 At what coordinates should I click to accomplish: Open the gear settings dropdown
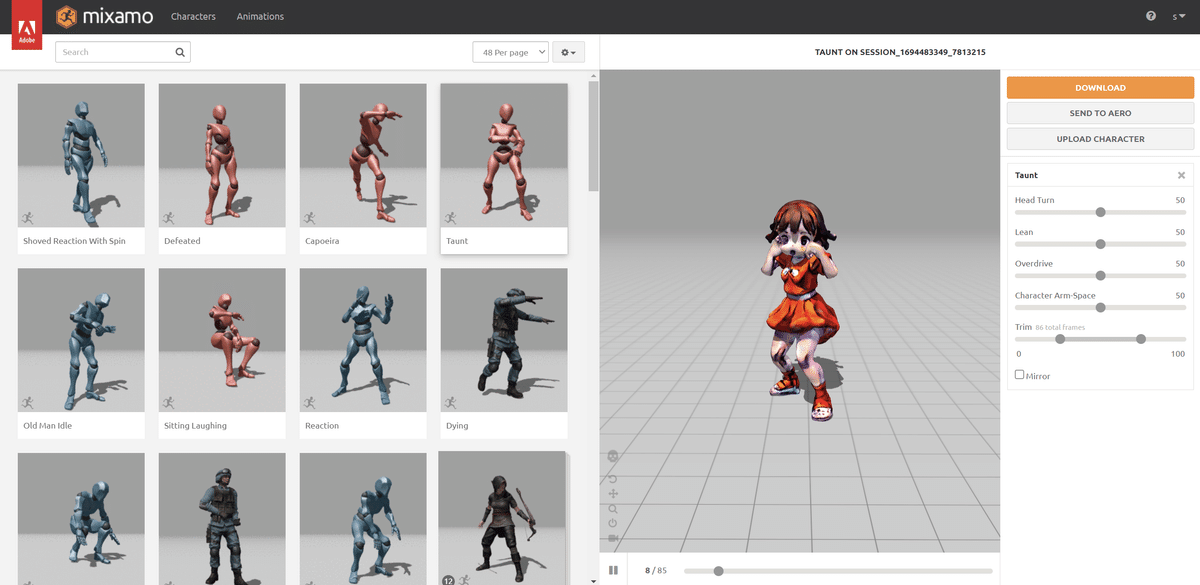pos(568,52)
